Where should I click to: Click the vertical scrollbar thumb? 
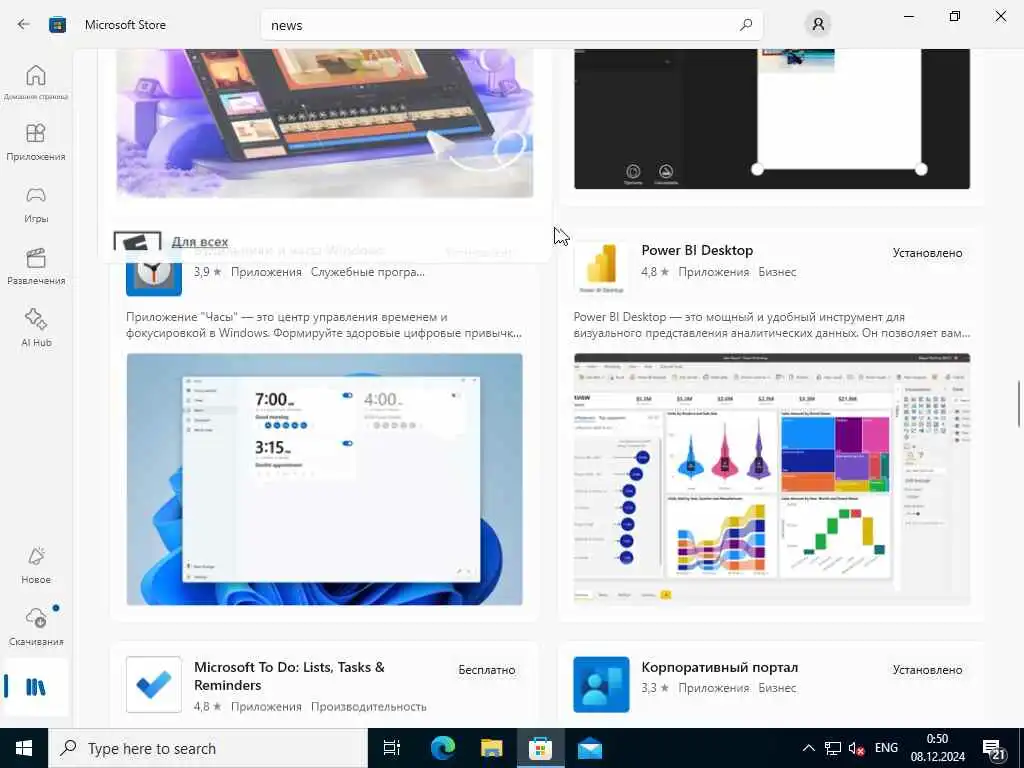click(1019, 404)
